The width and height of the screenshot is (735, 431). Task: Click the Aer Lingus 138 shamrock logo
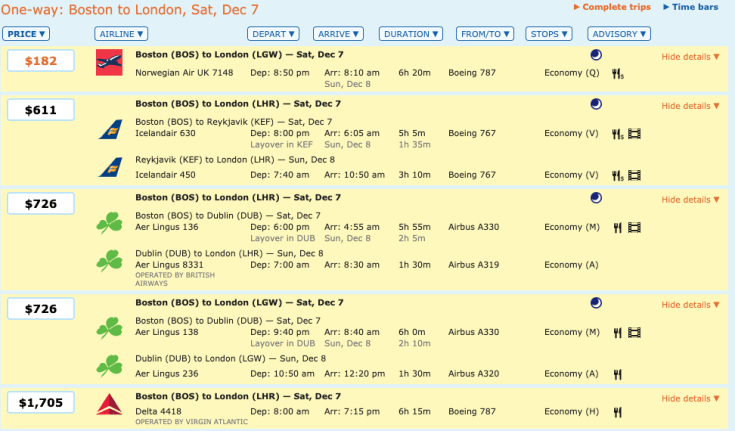coord(110,328)
